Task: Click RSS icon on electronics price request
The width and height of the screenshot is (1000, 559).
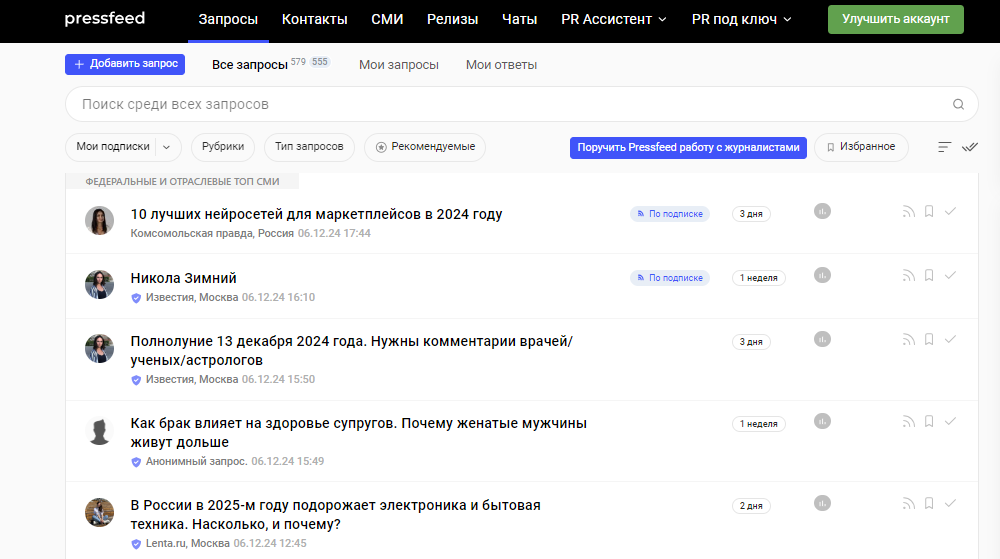Action: coord(908,504)
